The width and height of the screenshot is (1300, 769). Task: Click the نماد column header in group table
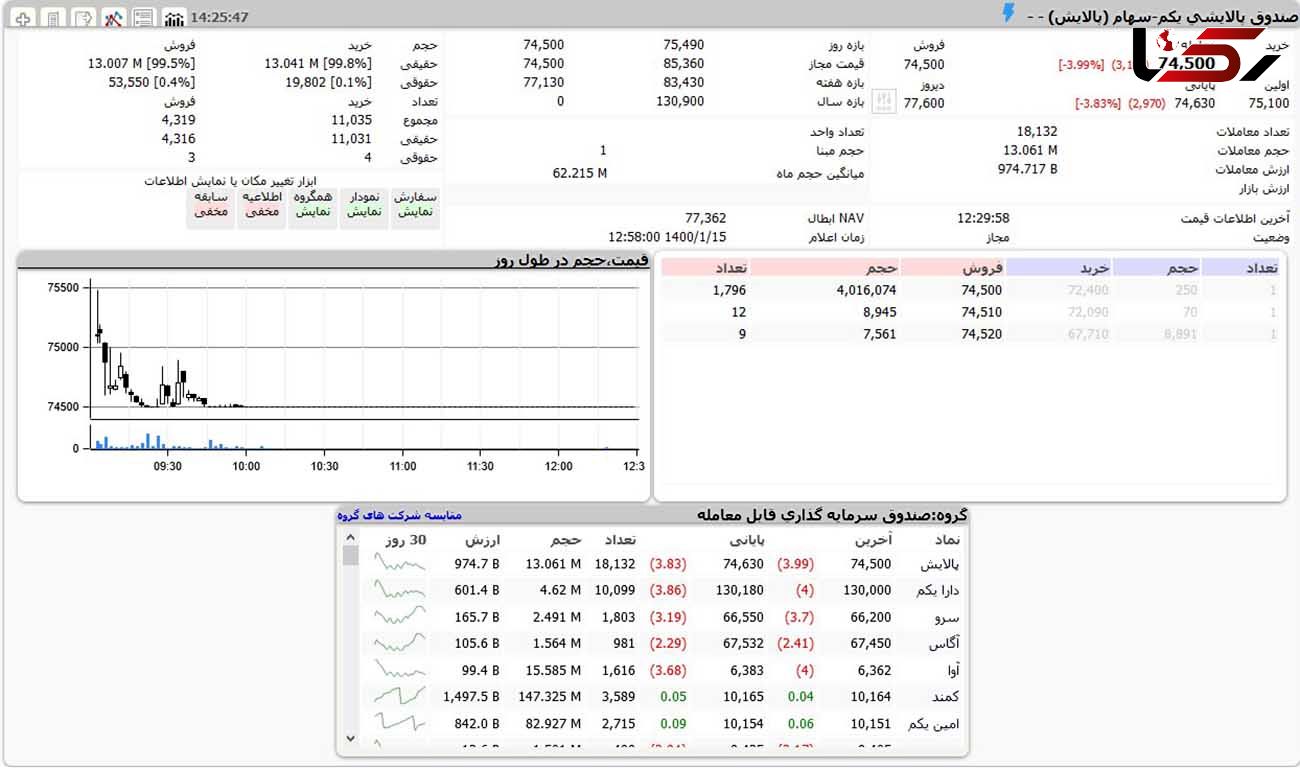click(946, 539)
